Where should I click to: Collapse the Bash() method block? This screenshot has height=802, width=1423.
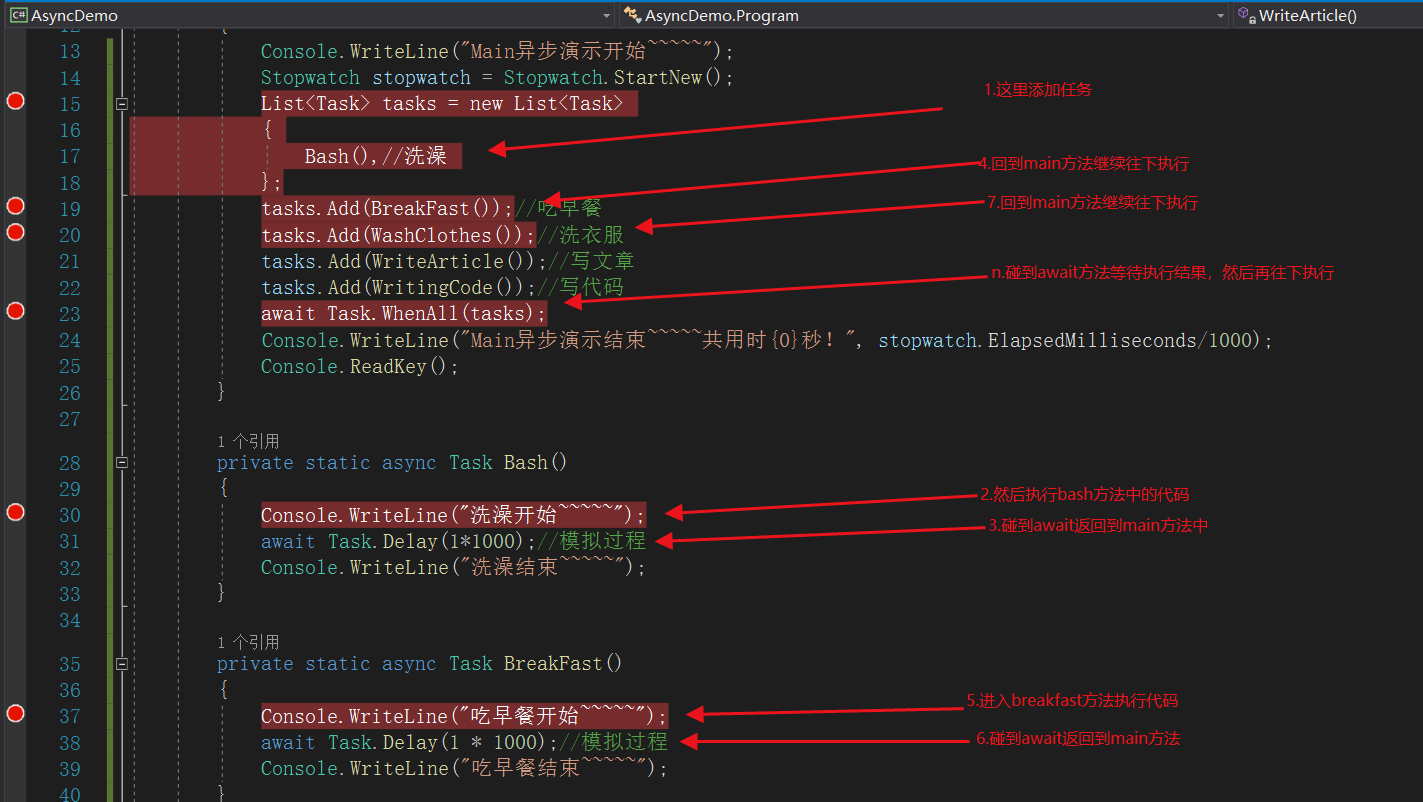click(x=122, y=462)
